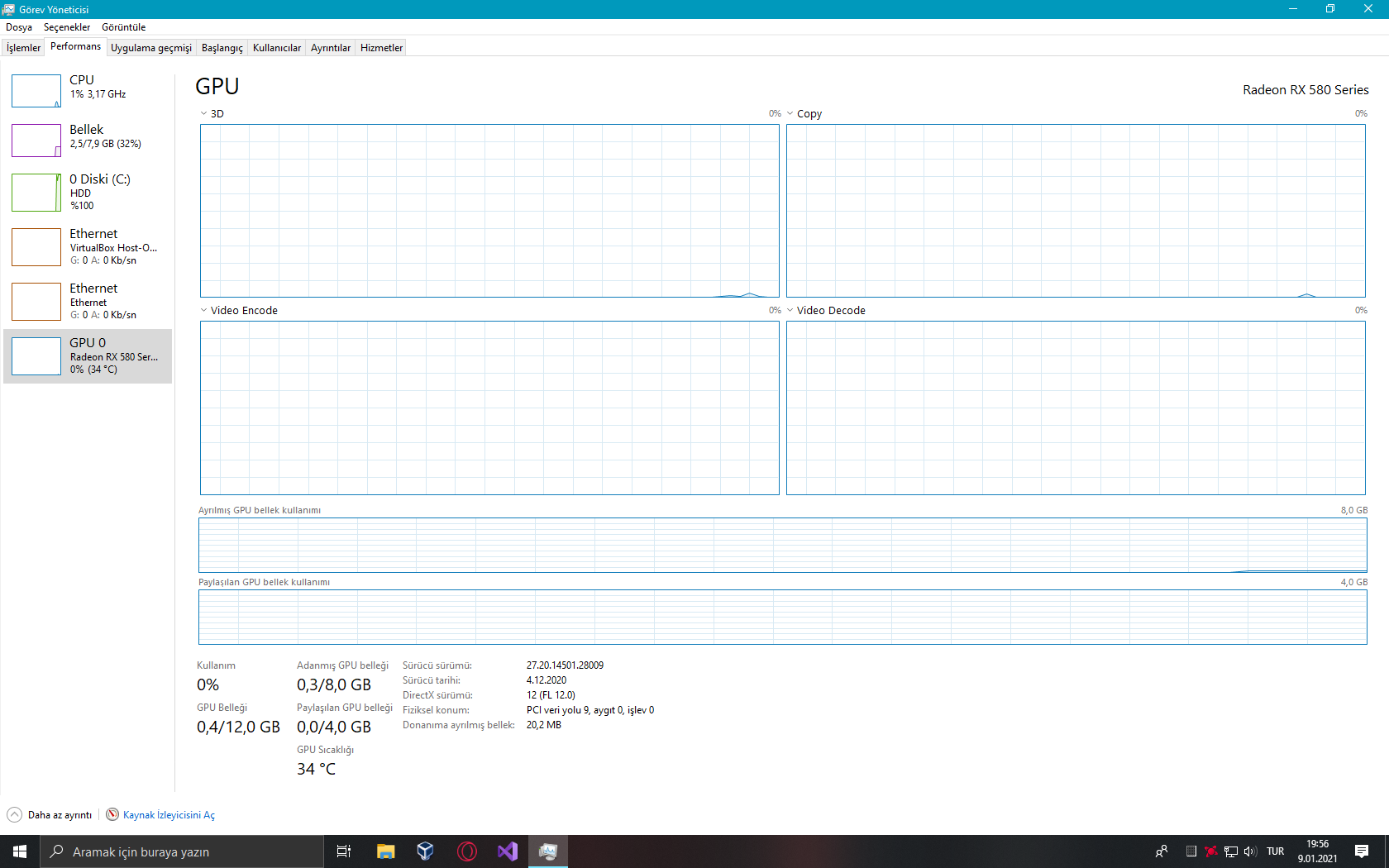Switch to the Başlangıç tab
The width and height of the screenshot is (1389, 868).
[x=222, y=48]
